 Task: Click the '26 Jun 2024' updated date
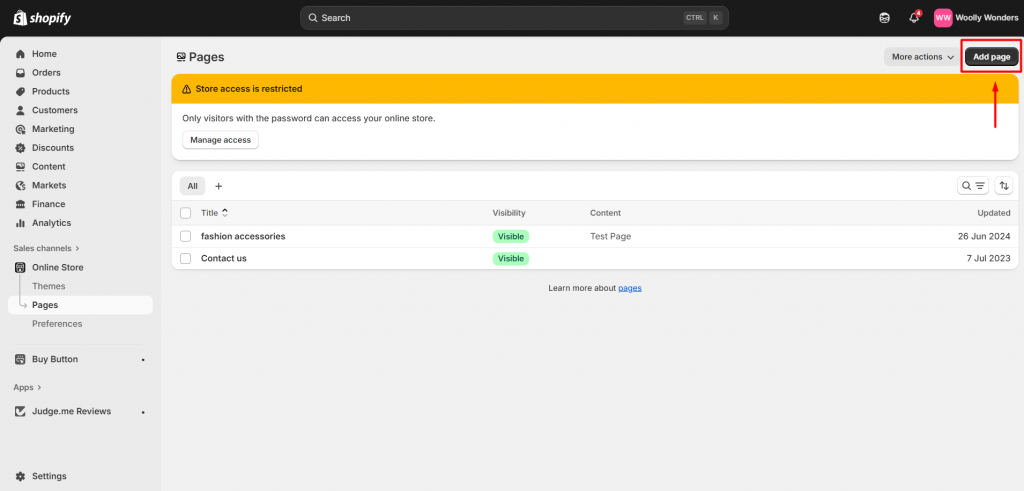click(x=983, y=236)
